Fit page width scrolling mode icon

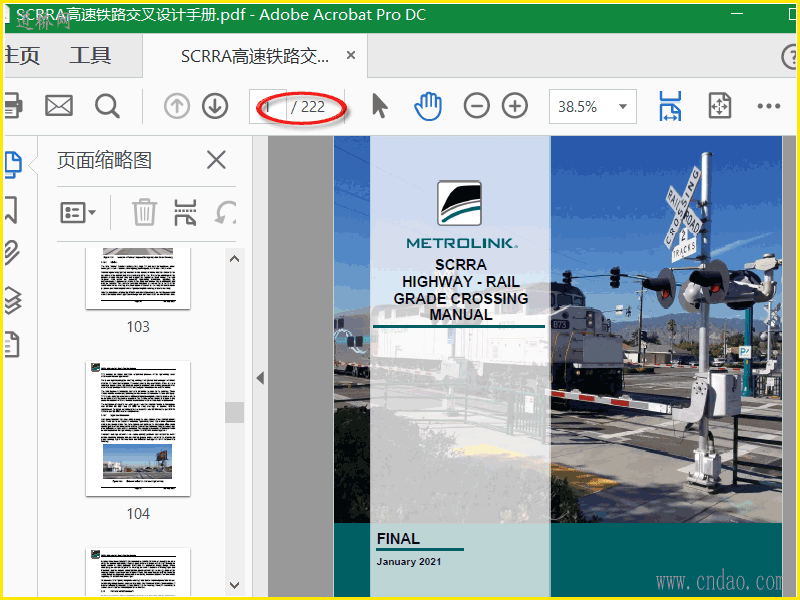(670, 106)
